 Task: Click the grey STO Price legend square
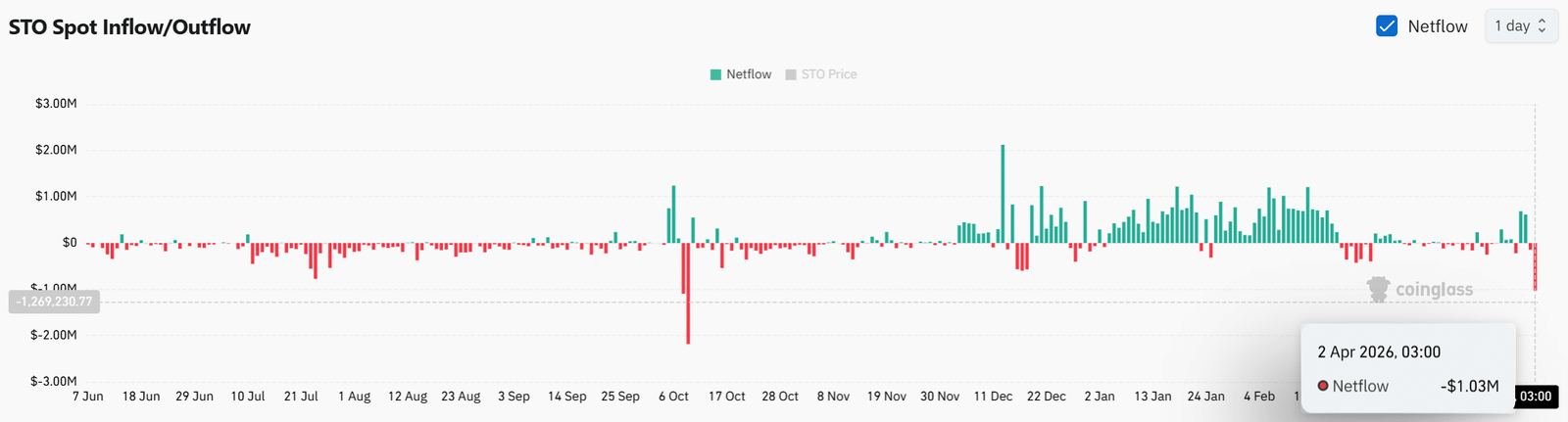pyautogui.click(x=791, y=74)
